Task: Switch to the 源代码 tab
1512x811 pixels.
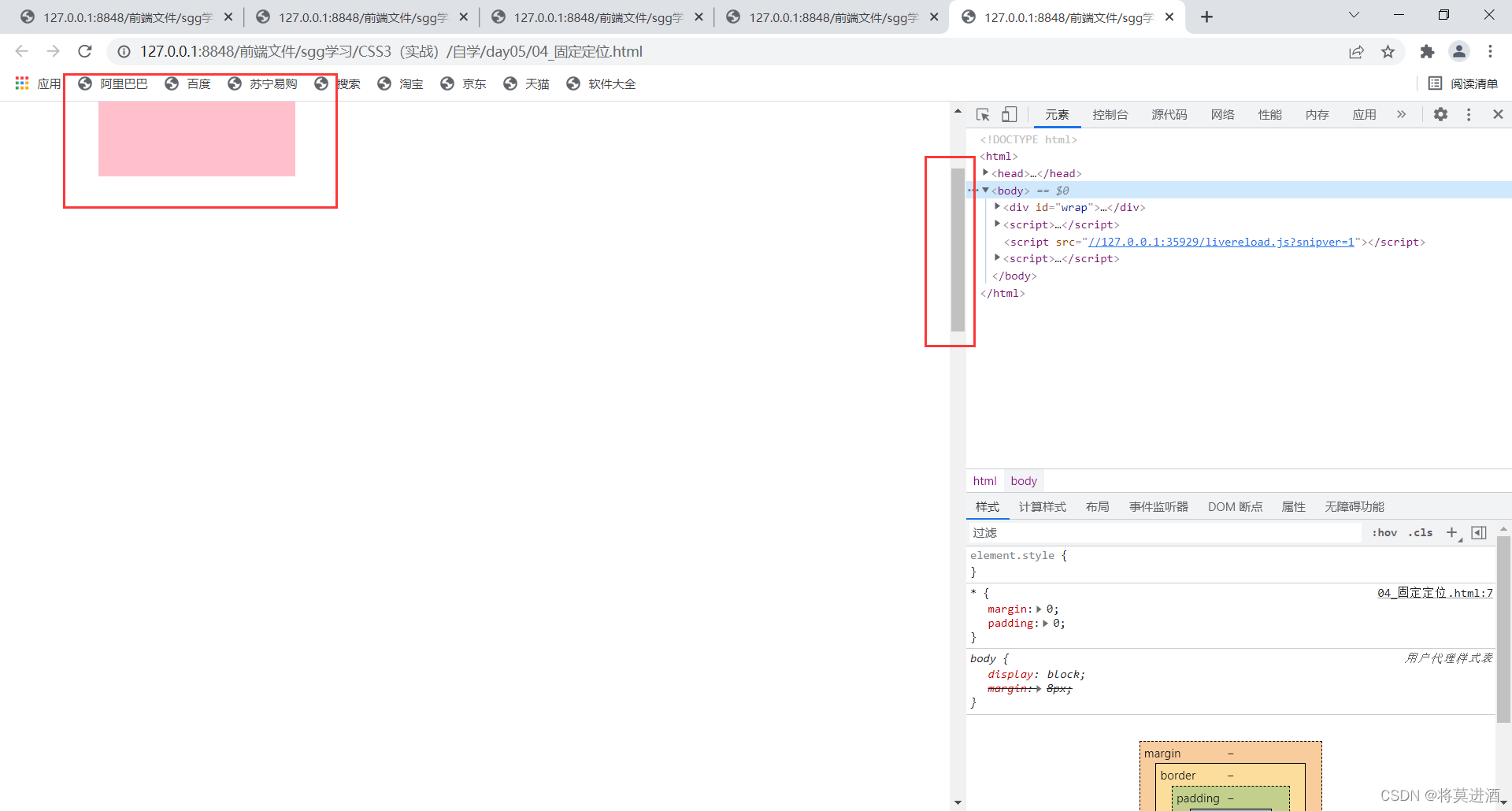Action: (1169, 115)
